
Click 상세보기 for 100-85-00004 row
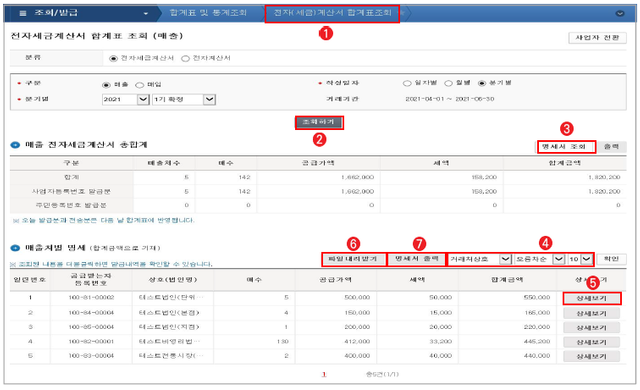[591, 328]
